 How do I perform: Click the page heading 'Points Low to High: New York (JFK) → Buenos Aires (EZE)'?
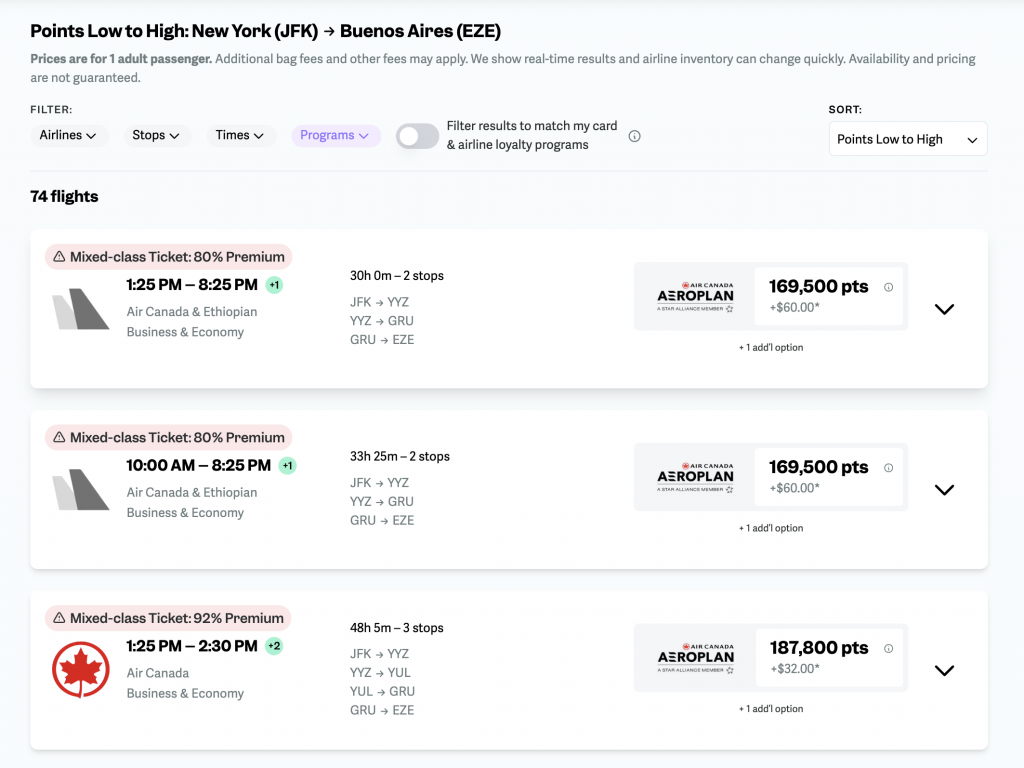(x=265, y=31)
